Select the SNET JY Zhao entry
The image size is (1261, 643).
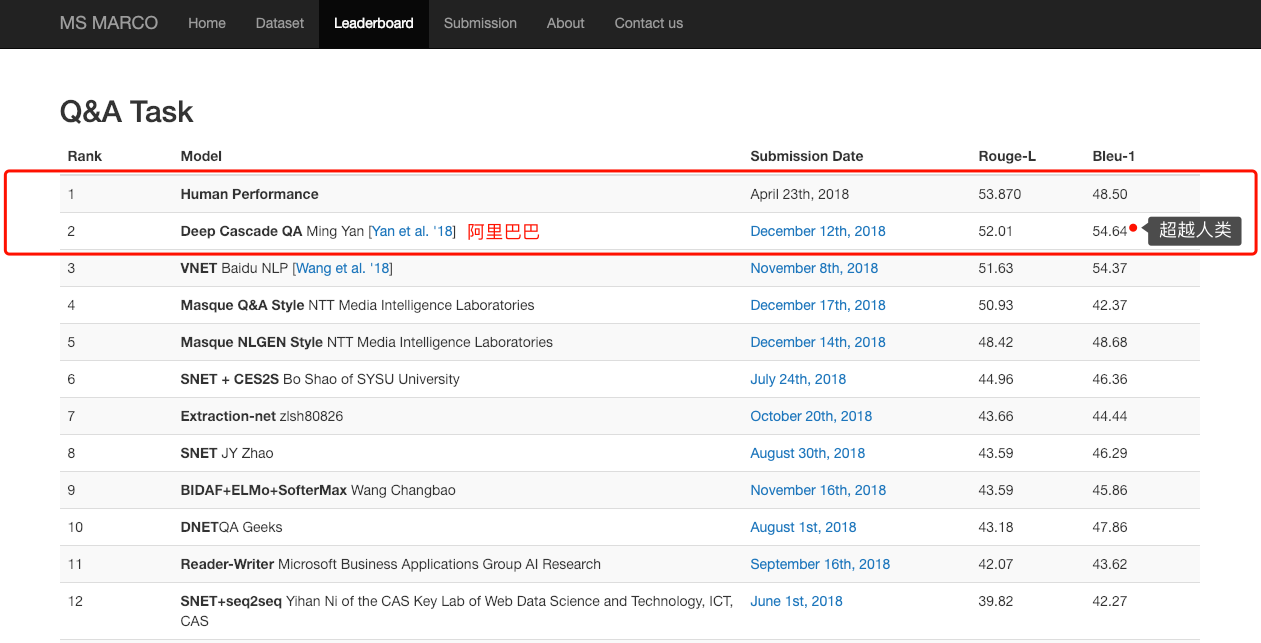(x=226, y=453)
